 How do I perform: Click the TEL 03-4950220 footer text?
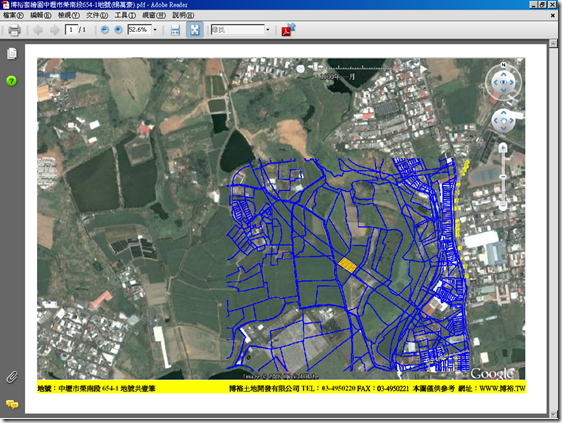point(328,388)
